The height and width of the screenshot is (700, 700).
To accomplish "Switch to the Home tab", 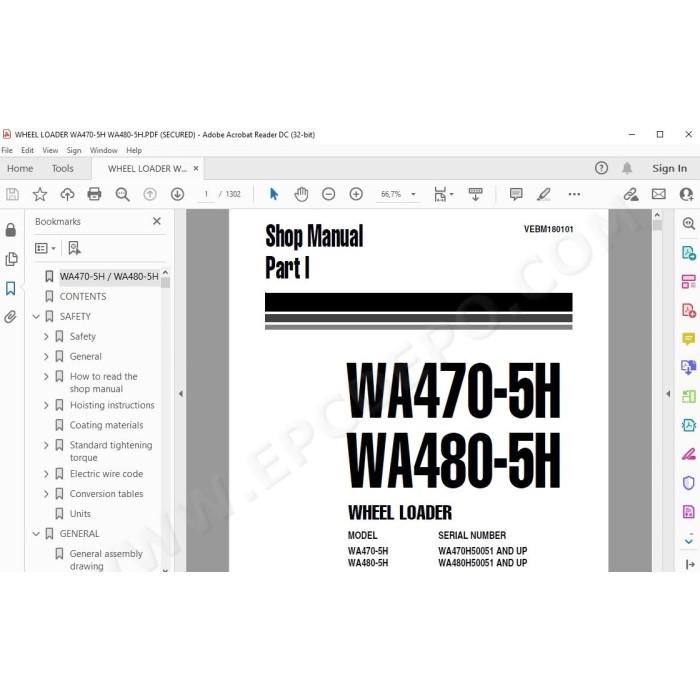I will 20,168.
